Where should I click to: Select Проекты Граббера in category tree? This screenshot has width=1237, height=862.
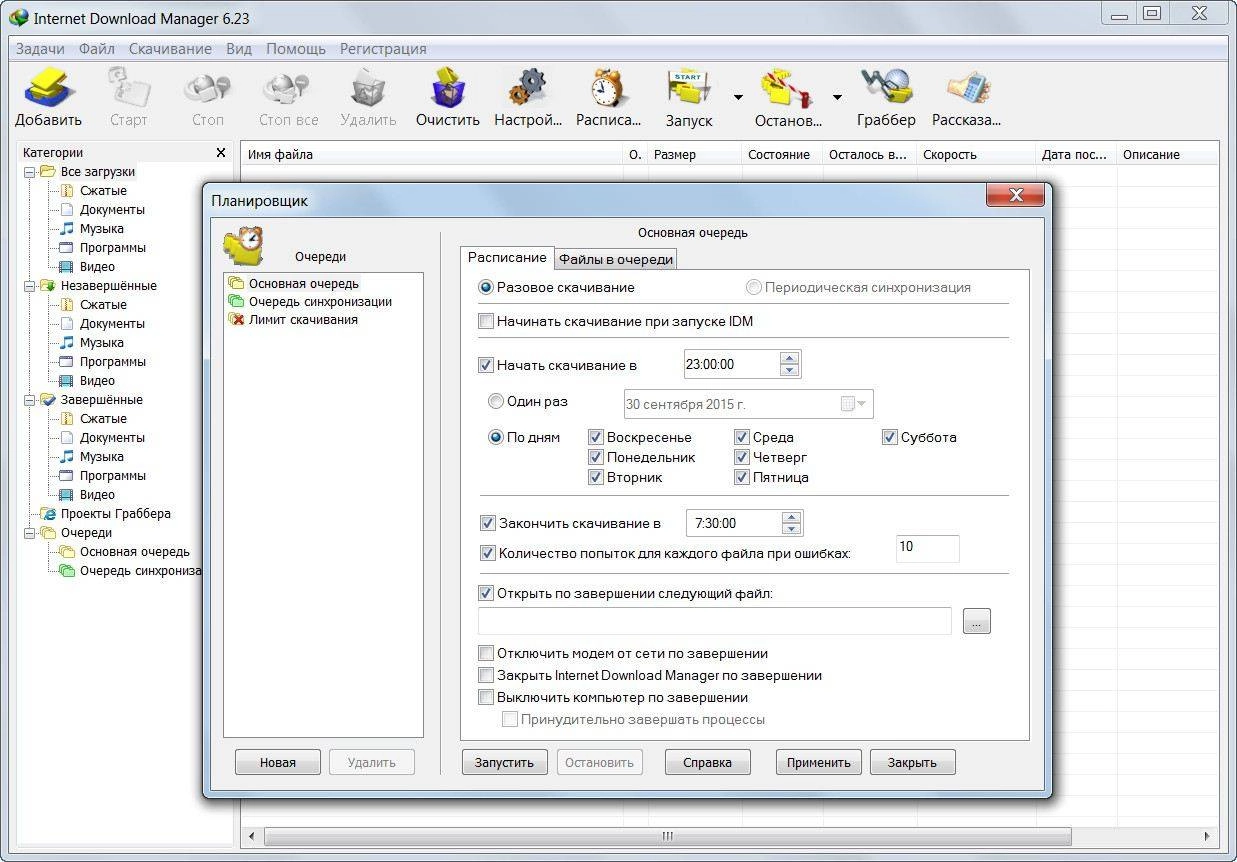point(115,514)
